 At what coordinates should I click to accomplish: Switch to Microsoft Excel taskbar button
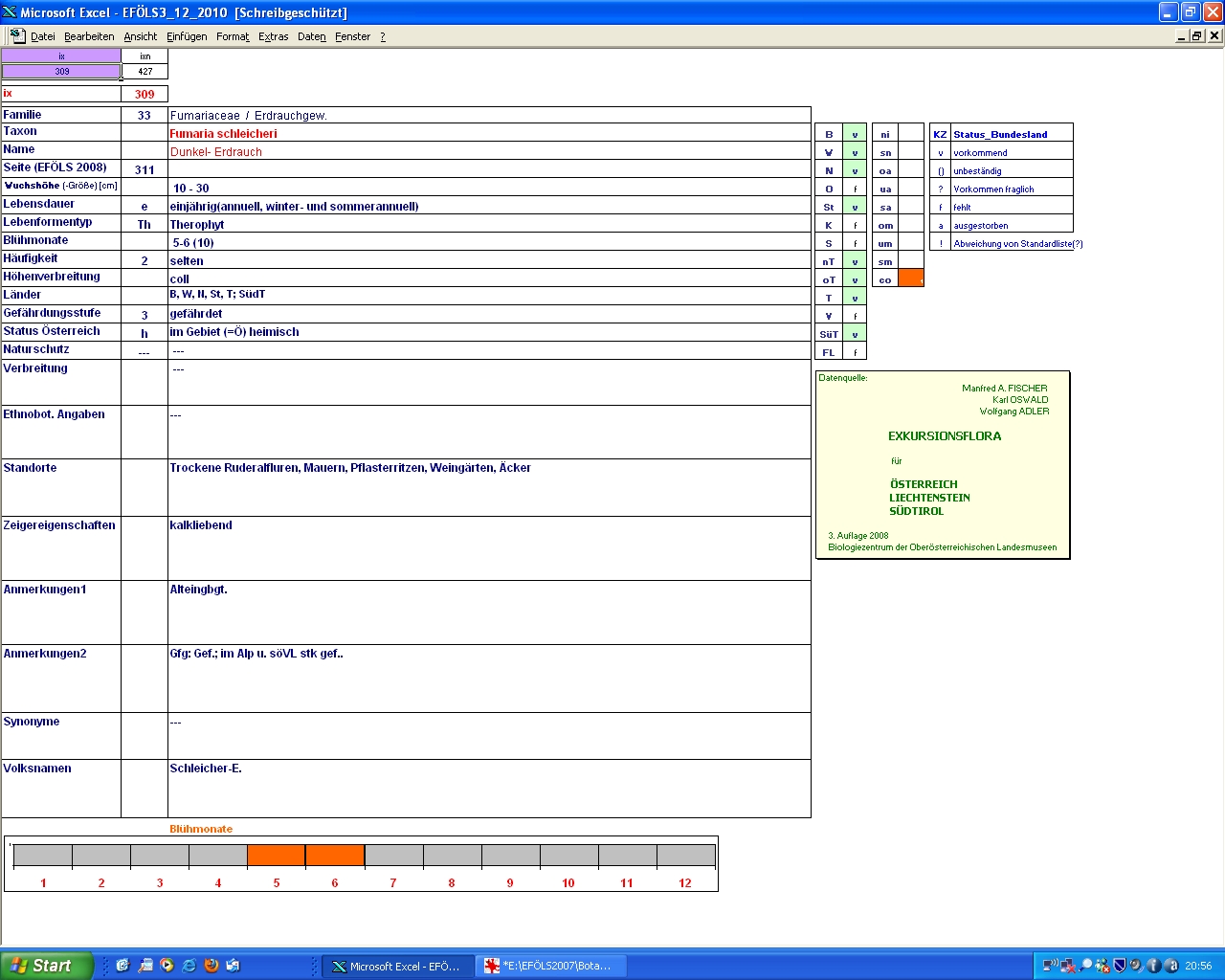[x=397, y=966]
